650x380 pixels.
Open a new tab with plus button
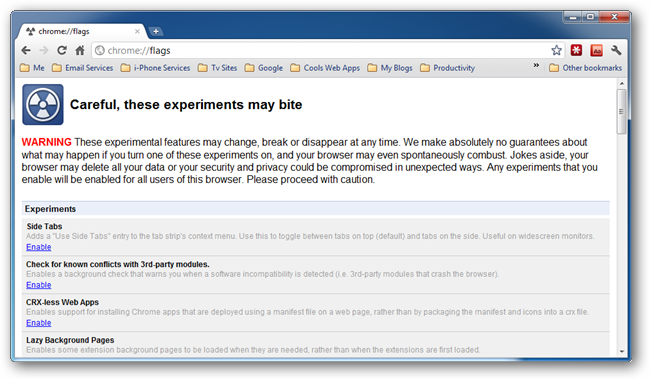pyautogui.click(x=156, y=31)
